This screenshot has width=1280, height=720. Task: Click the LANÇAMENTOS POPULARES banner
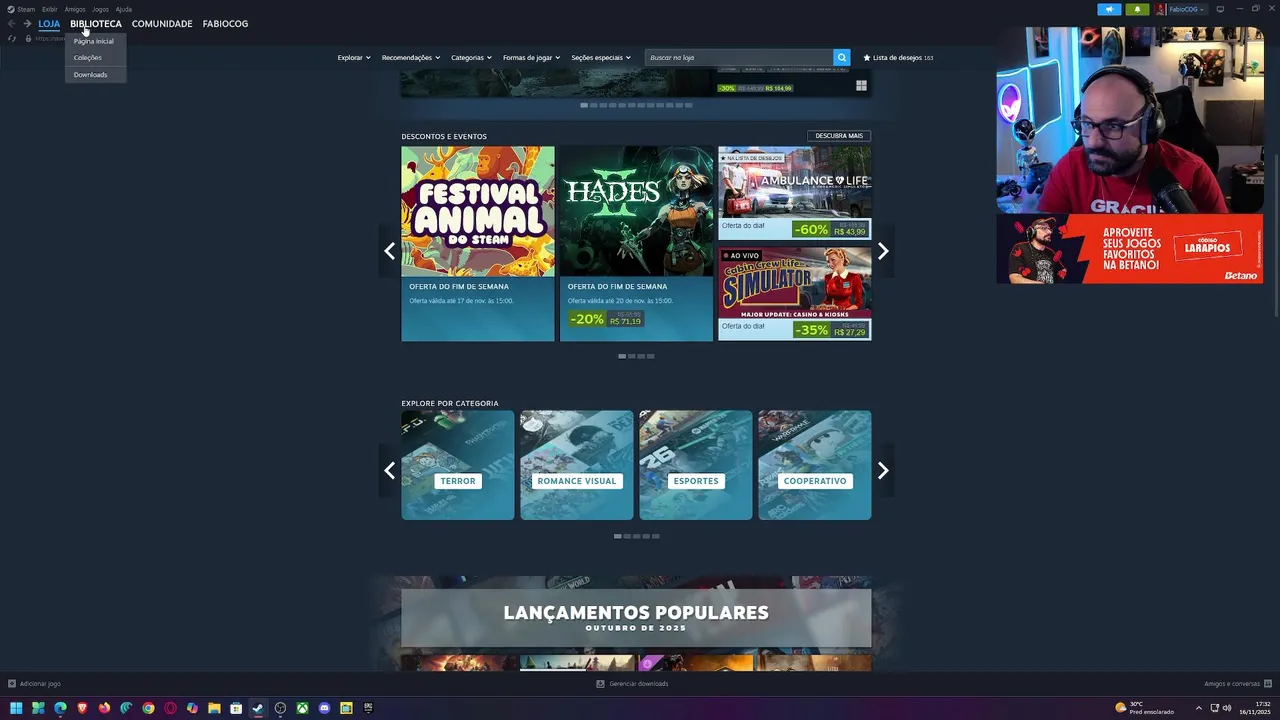636,618
